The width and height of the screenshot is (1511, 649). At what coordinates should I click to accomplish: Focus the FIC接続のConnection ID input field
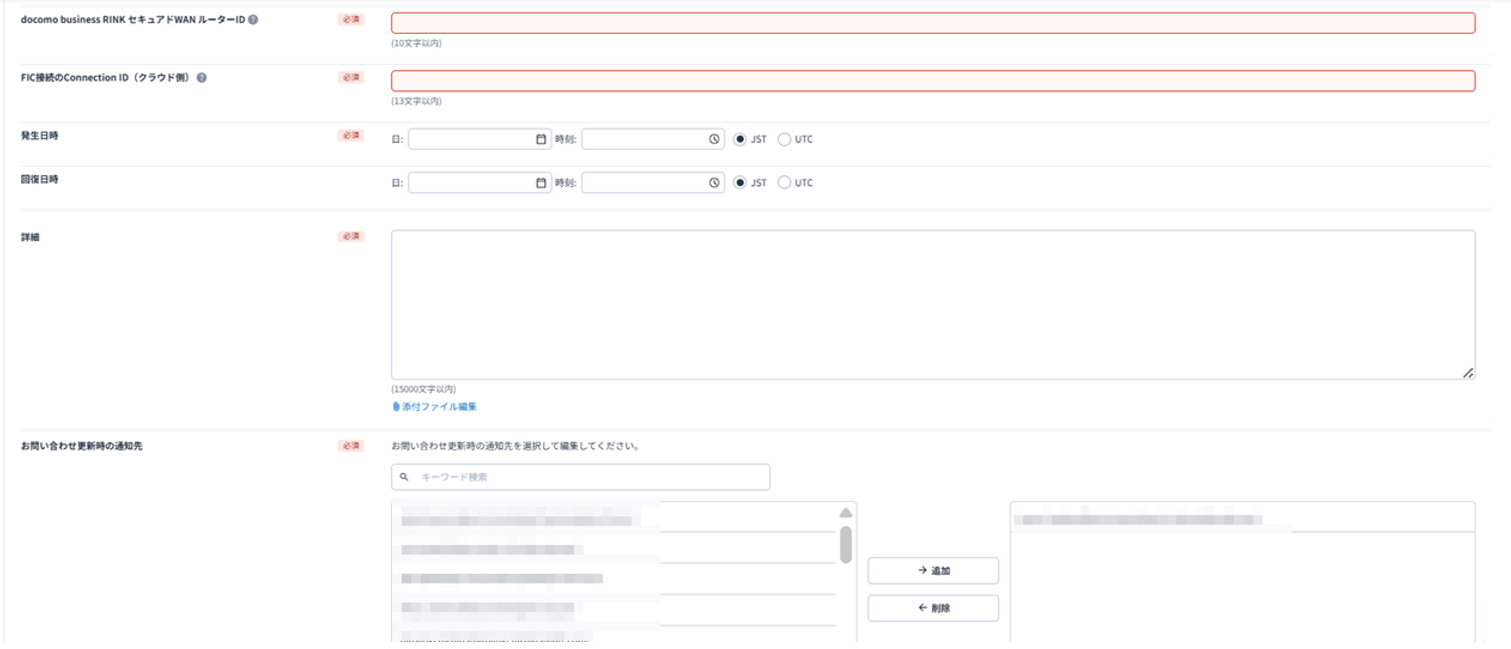tap(933, 81)
